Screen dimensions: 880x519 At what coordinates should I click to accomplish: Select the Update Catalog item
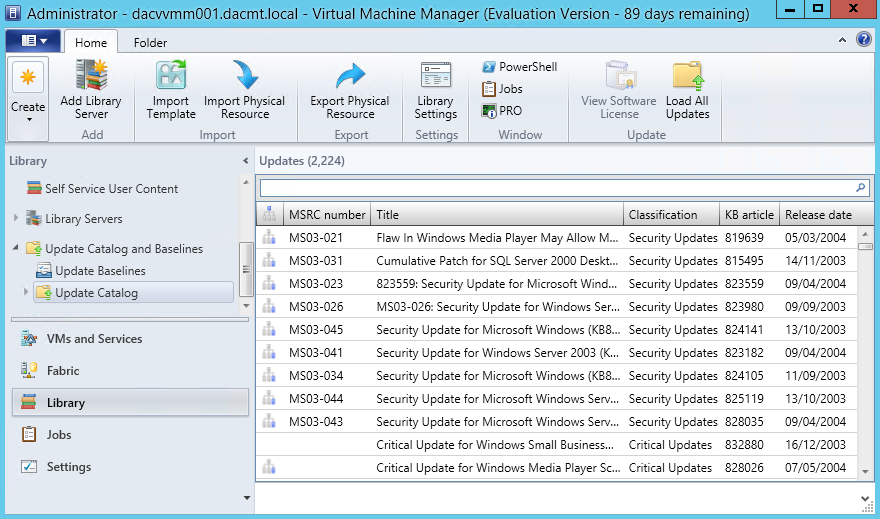[134, 292]
